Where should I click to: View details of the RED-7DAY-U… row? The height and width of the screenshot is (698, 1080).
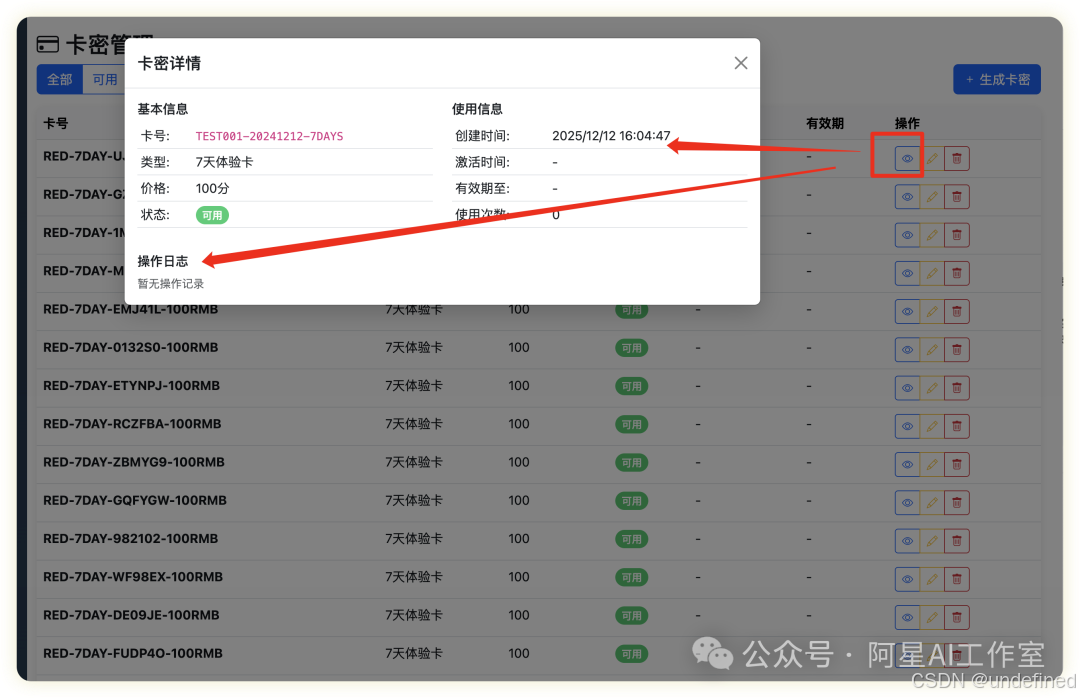[x=907, y=158]
